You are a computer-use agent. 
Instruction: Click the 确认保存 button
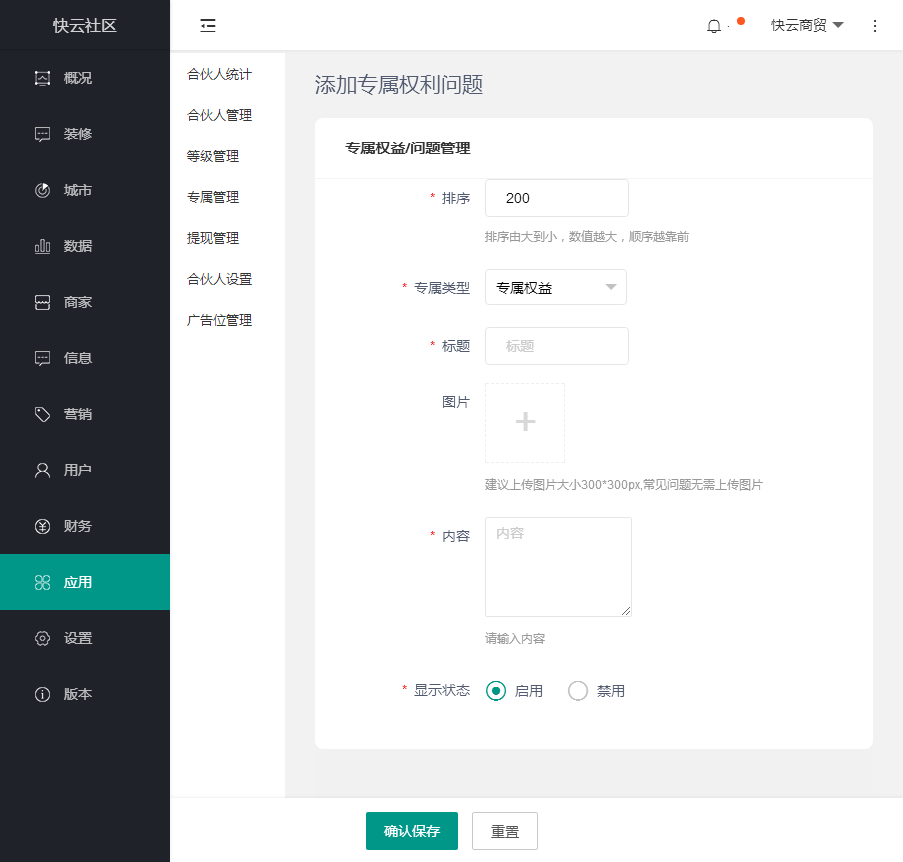point(412,831)
